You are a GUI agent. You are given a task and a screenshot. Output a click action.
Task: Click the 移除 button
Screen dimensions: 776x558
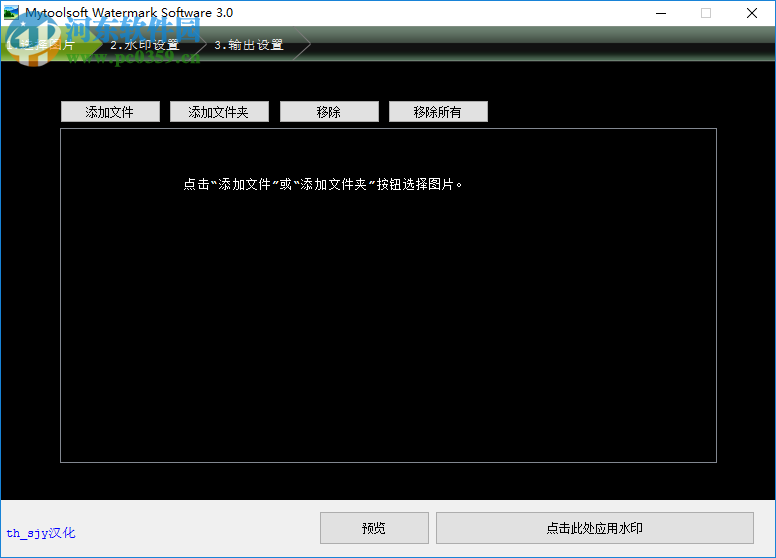coord(329,112)
